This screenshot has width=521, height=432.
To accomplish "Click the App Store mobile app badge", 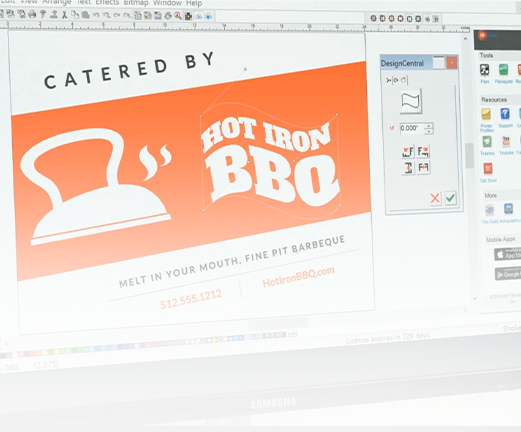I will (x=507, y=254).
